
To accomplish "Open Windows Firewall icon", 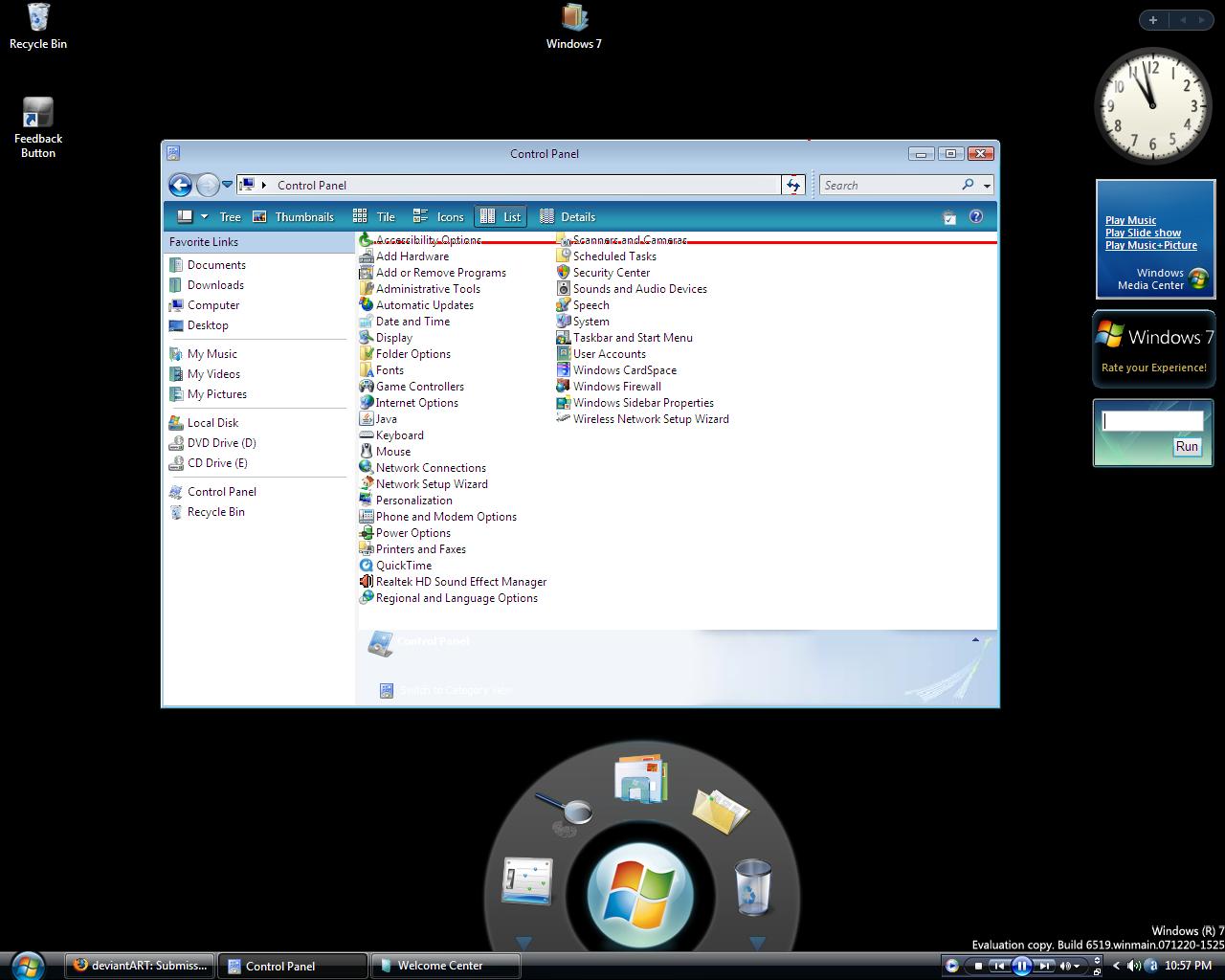I will tap(564, 387).
